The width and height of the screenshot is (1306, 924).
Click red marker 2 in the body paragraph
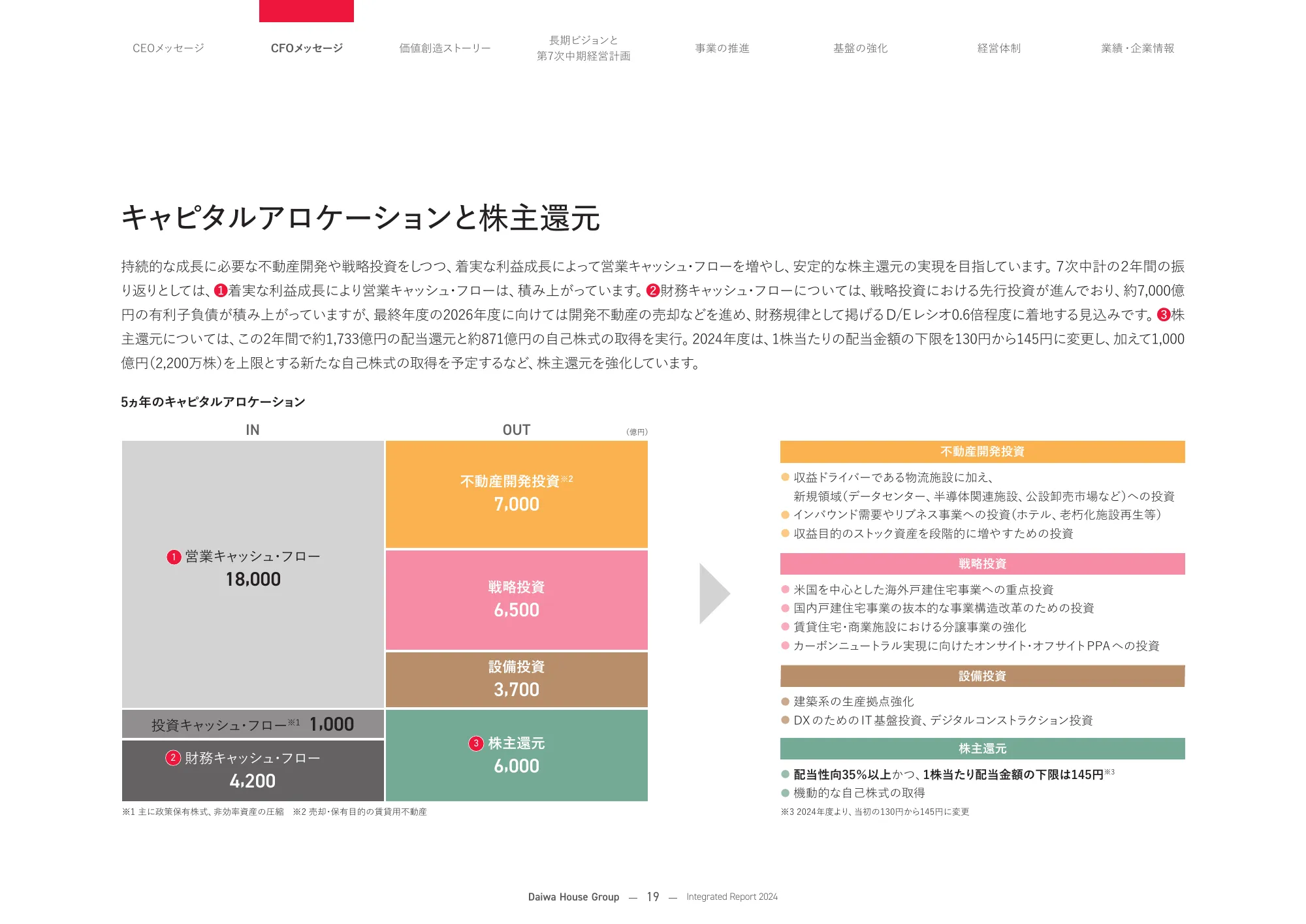[653, 291]
